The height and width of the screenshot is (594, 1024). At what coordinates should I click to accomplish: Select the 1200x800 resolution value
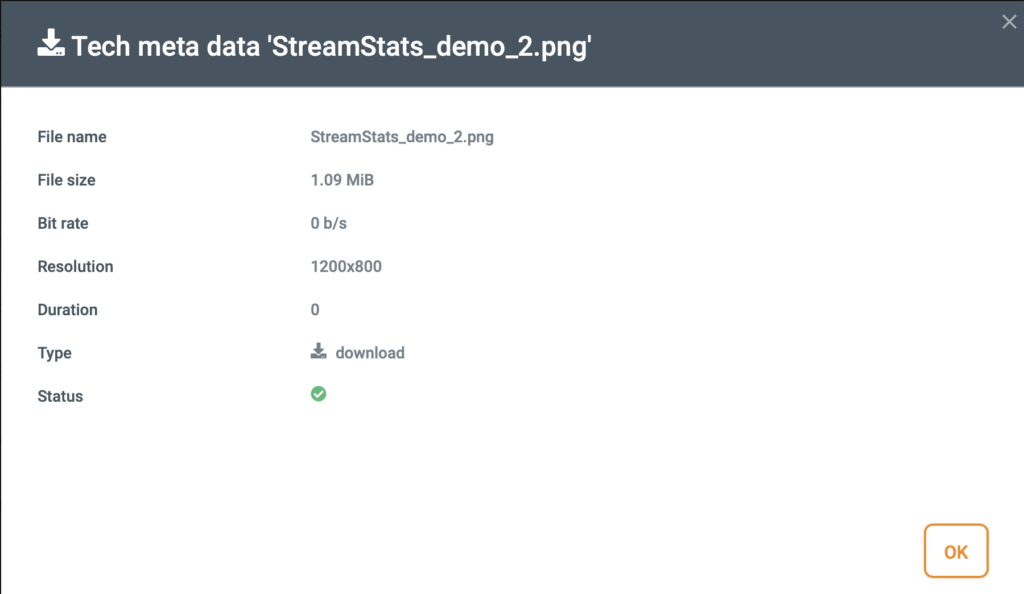[x=346, y=267]
